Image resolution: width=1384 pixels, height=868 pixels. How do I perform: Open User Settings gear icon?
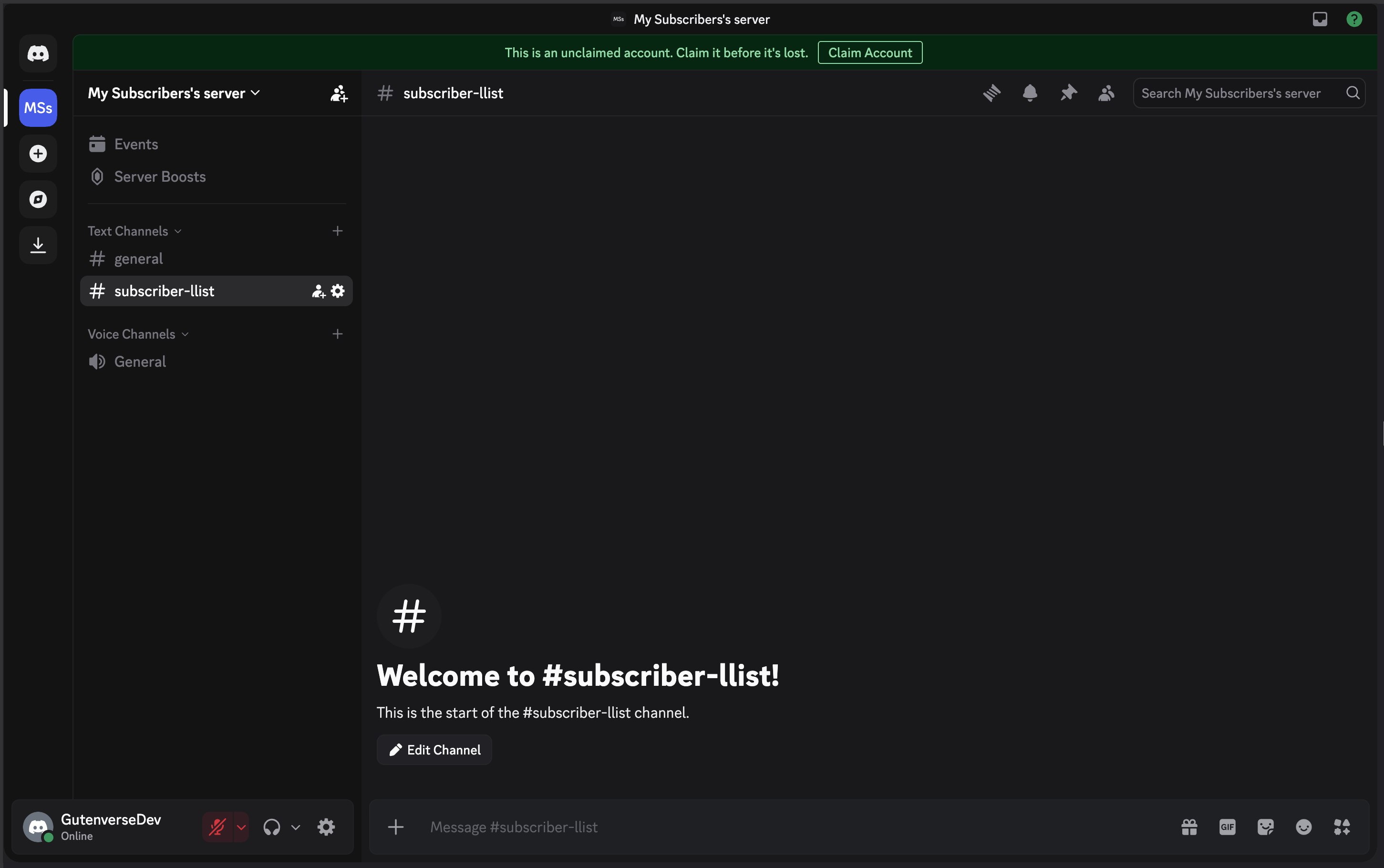pyautogui.click(x=326, y=827)
